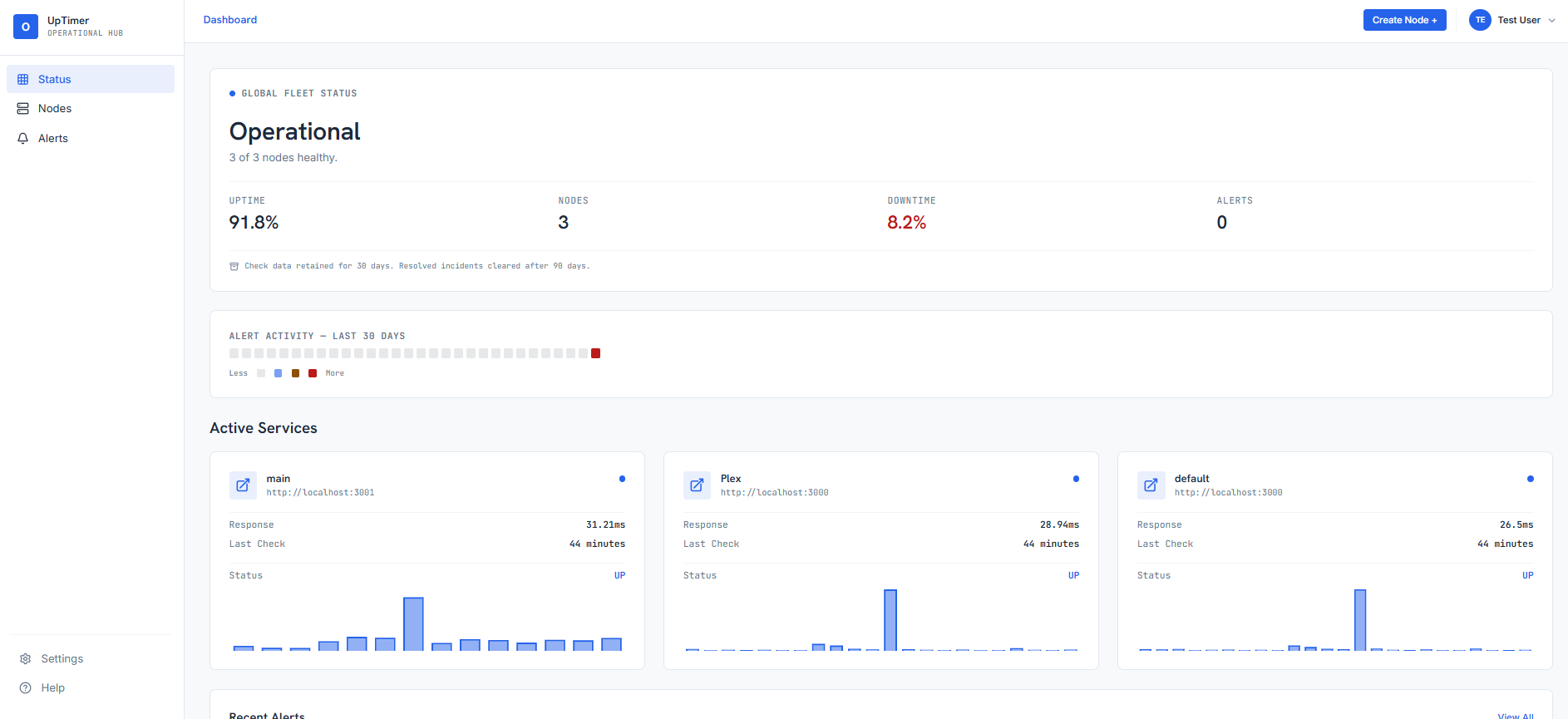Expand the Test User dropdown chevron
1568x719 pixels.
point(1551,21)
